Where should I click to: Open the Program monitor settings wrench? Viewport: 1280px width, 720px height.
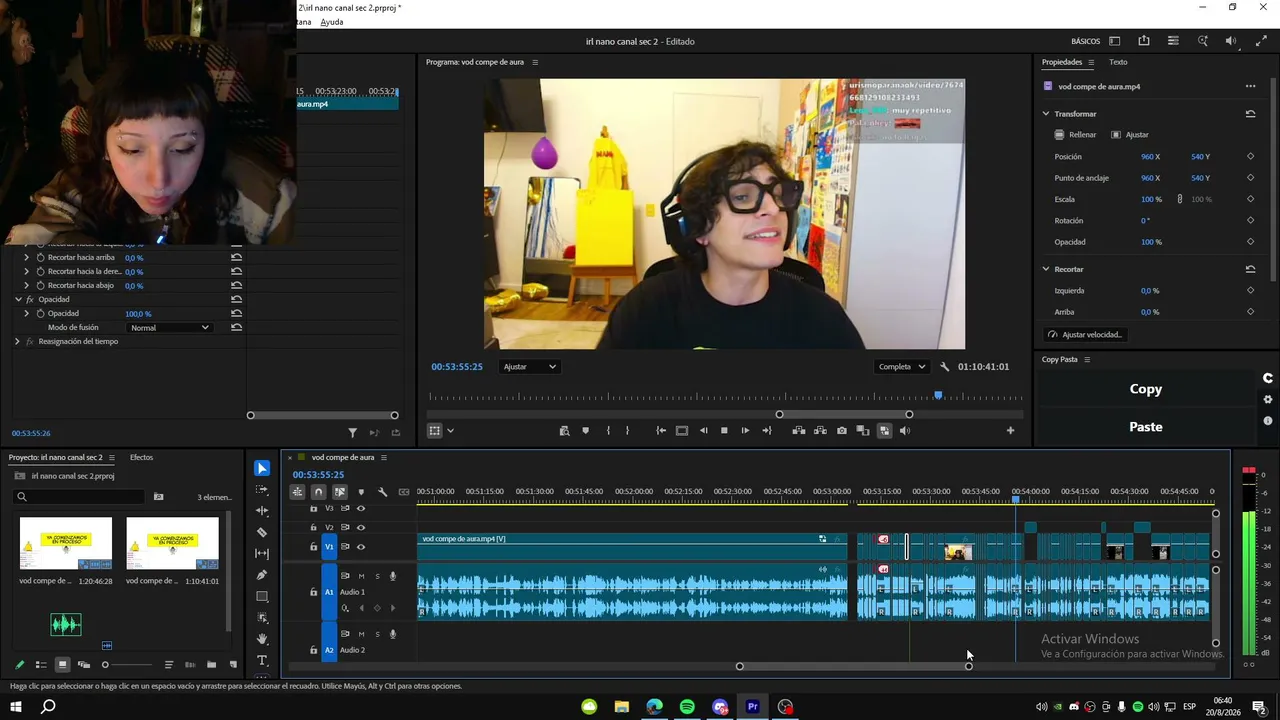click(944, 367)
